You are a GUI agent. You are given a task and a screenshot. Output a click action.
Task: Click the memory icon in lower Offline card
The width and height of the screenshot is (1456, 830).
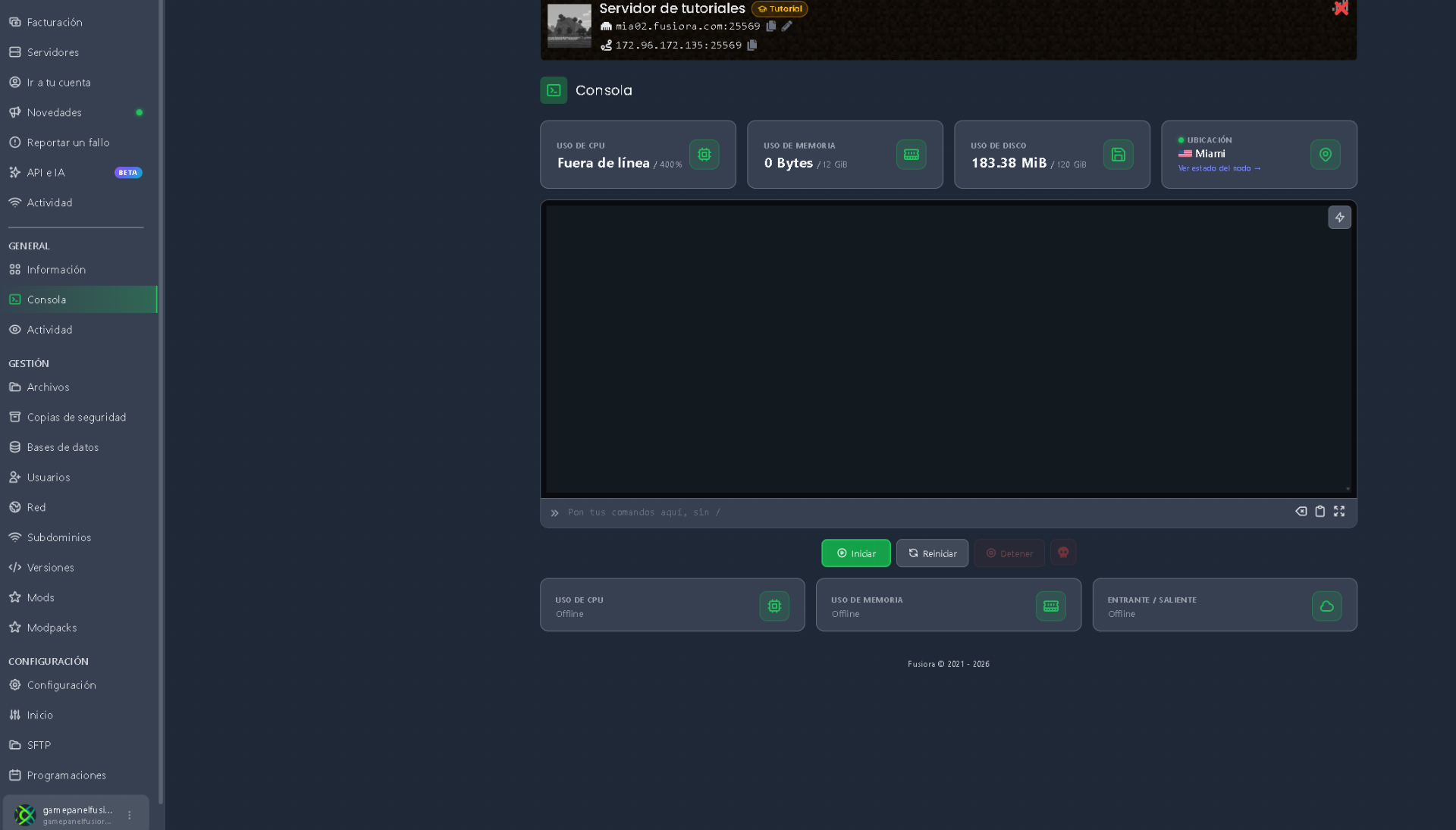[1050, 606]
